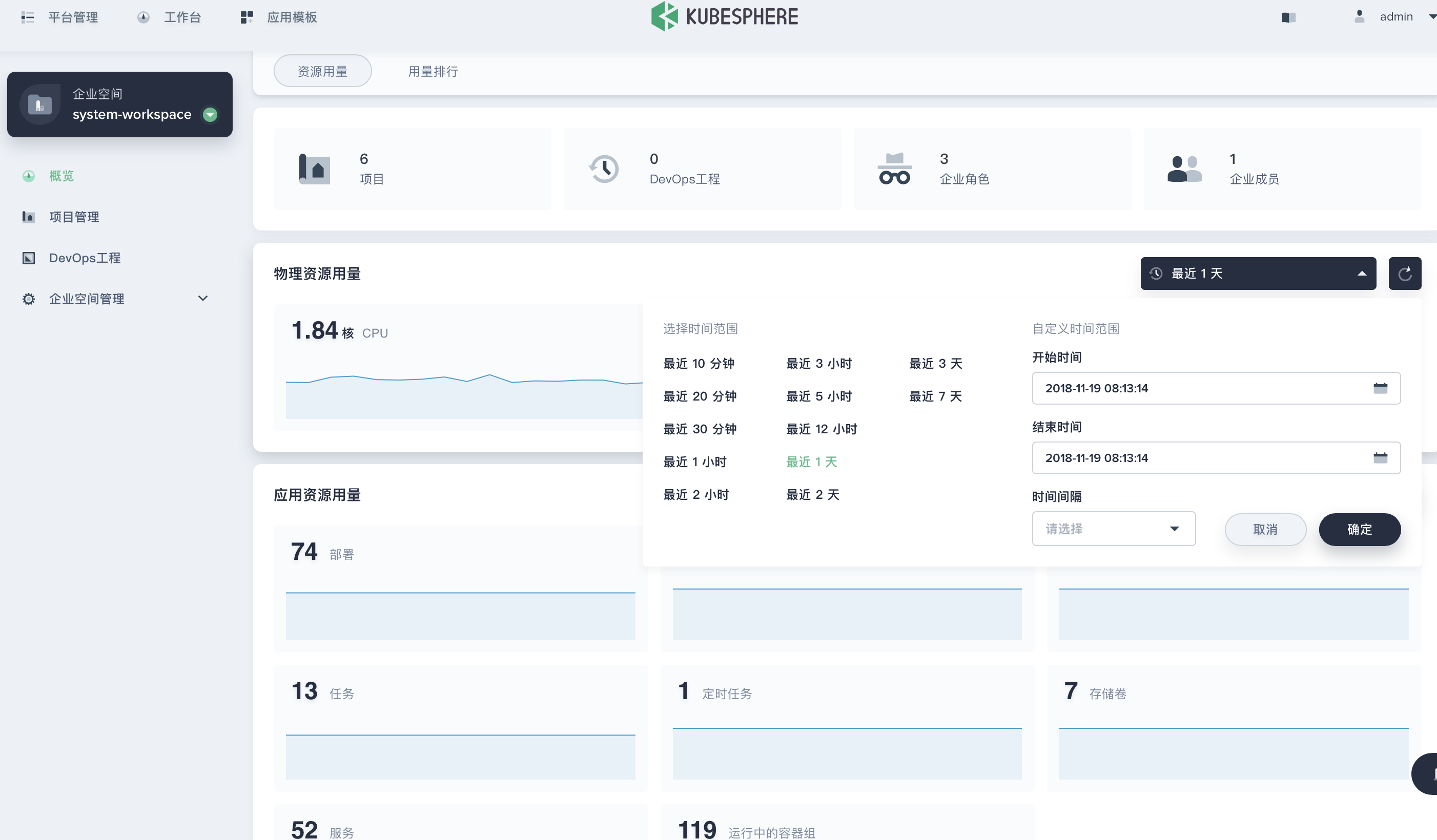The height and width of the screenshot is (840, 1437).
Task: Click the 项目 card icon
Action: (315, 169)
